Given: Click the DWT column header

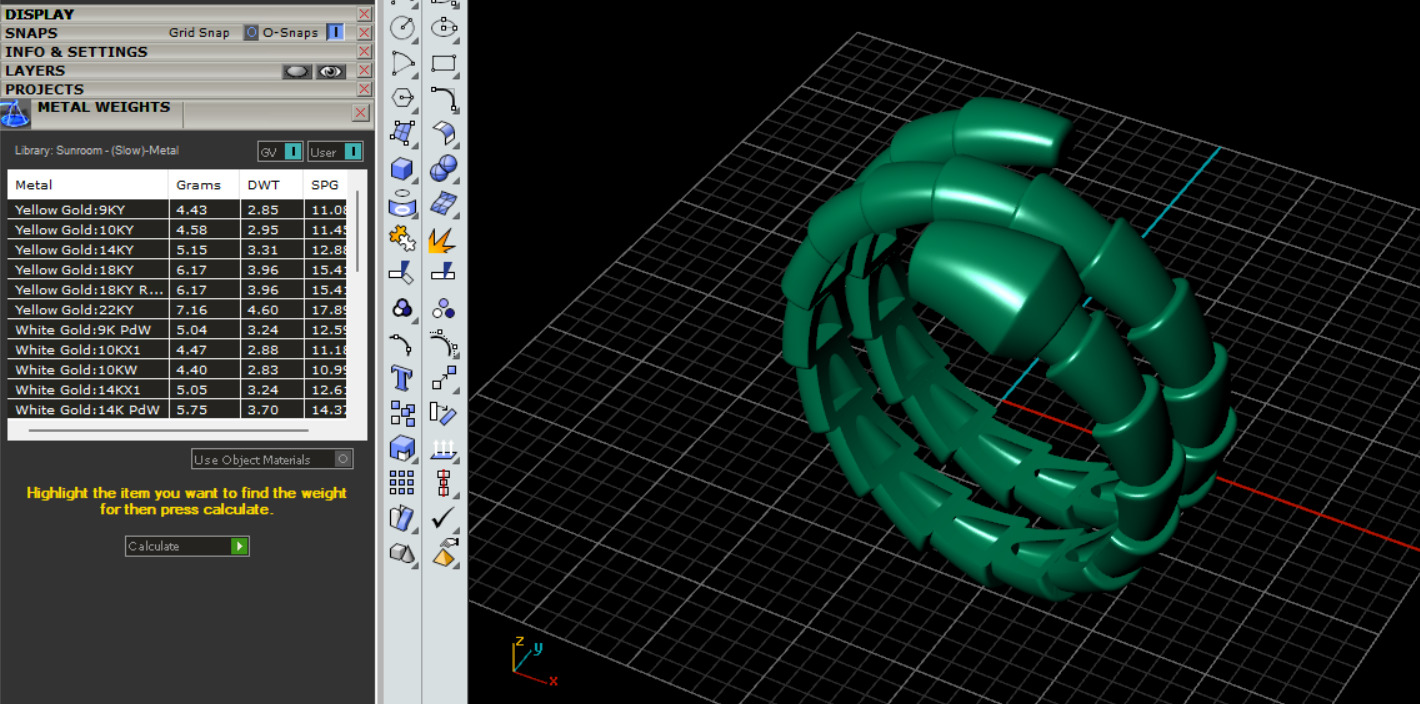Looking at the screenshot, I should (x=271, y=185).
